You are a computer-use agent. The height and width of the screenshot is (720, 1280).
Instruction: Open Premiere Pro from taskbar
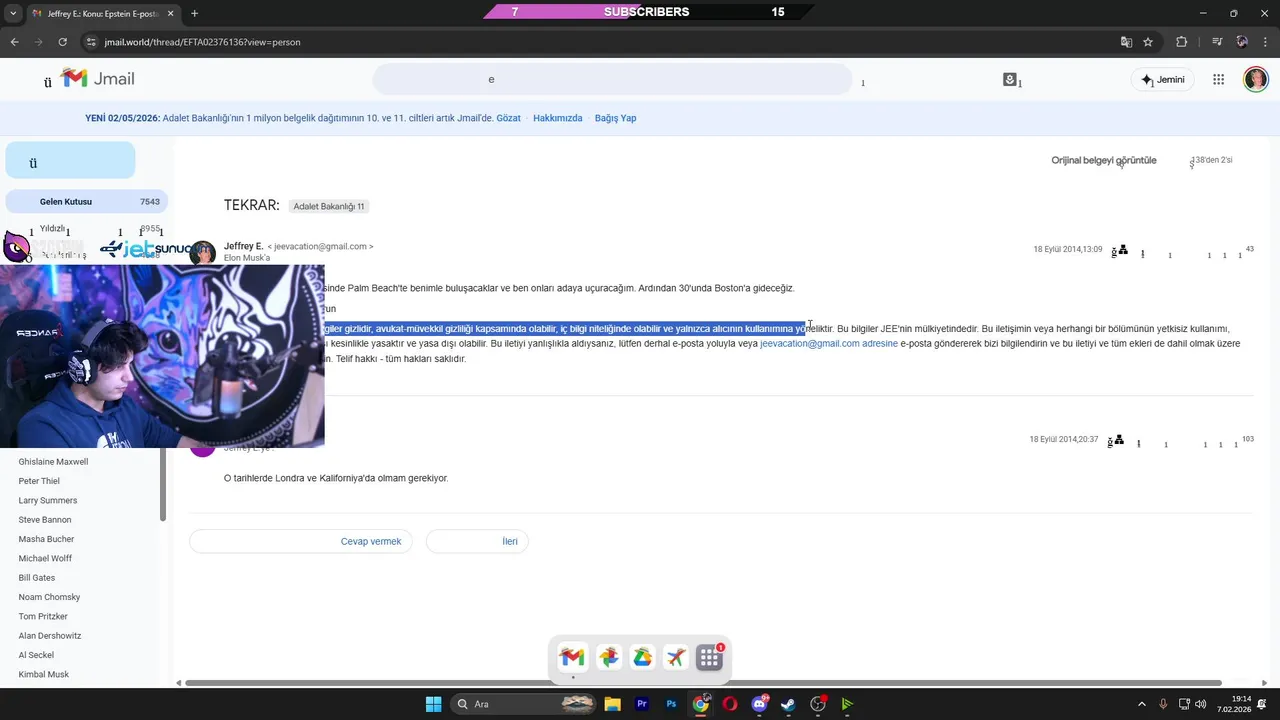[x=642, y=704]
